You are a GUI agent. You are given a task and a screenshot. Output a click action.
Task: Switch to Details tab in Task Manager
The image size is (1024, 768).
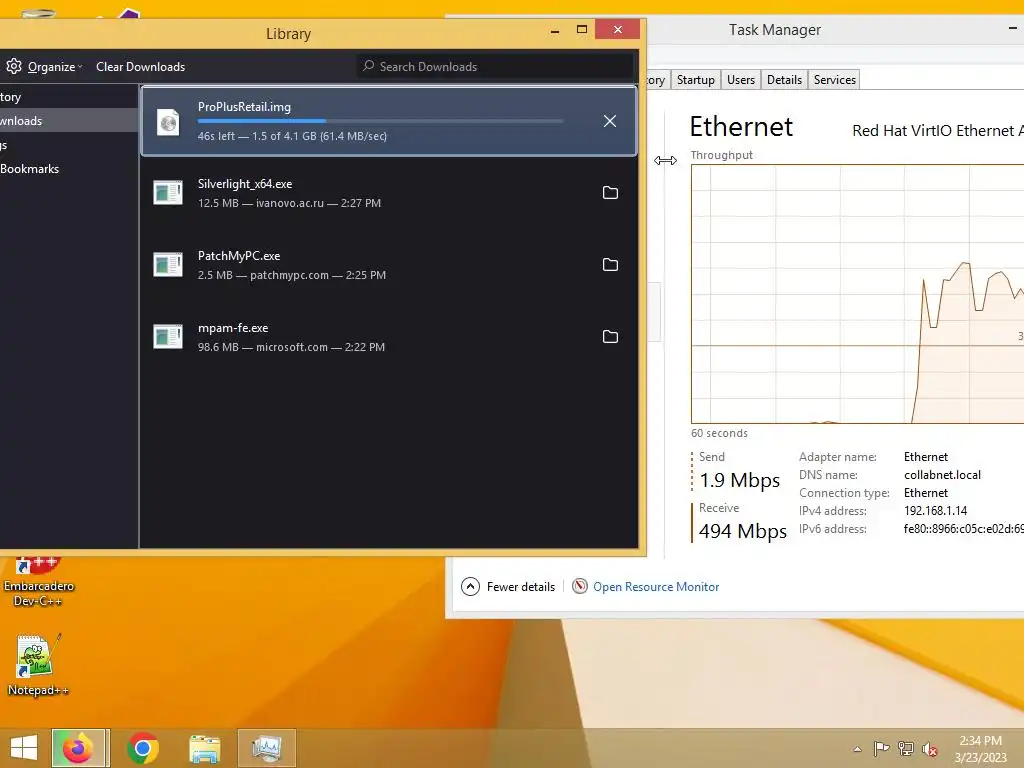point(784,80)
